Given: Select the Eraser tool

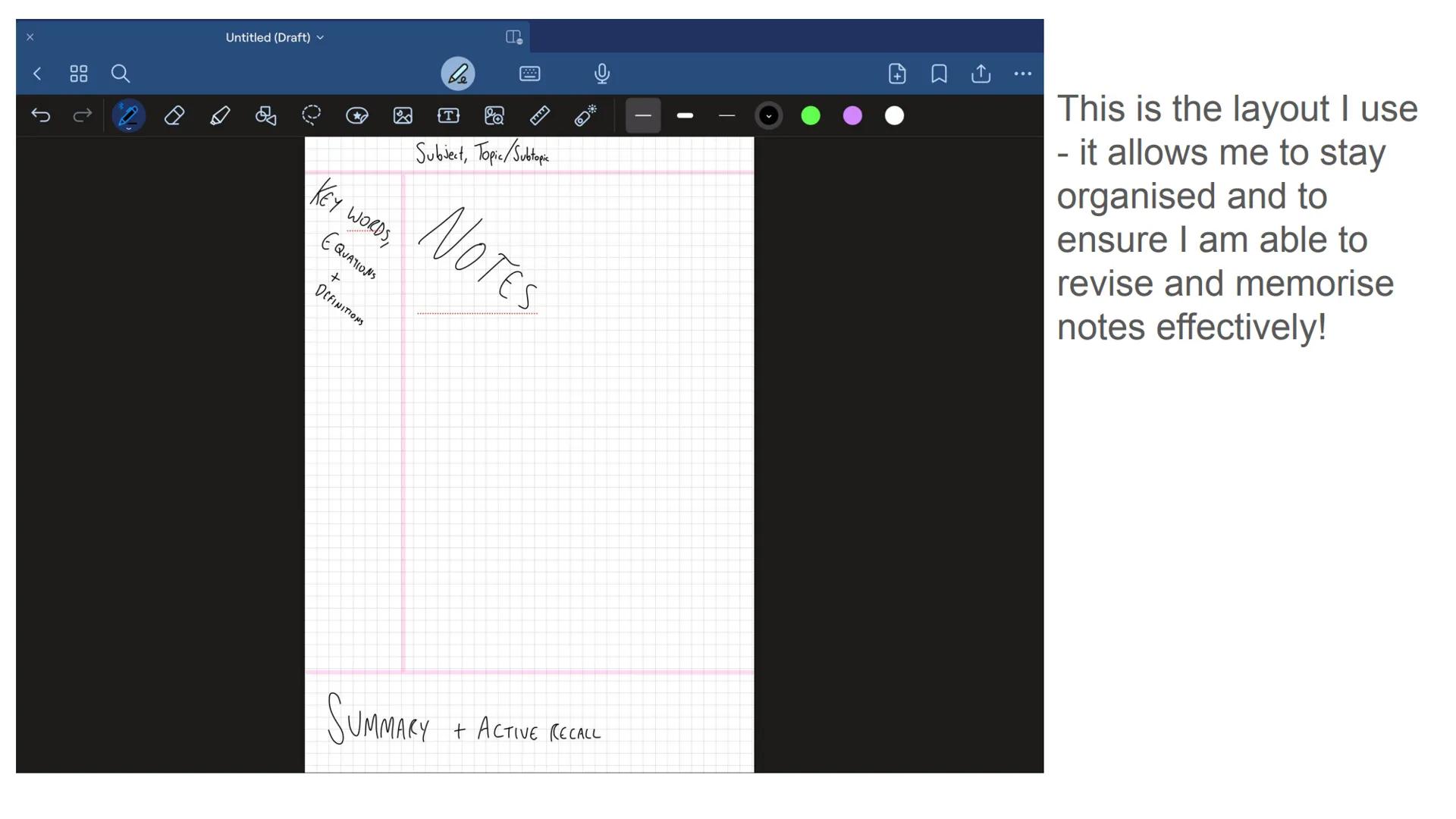Looking at the screenshot, I should click(x=174, y=115).
